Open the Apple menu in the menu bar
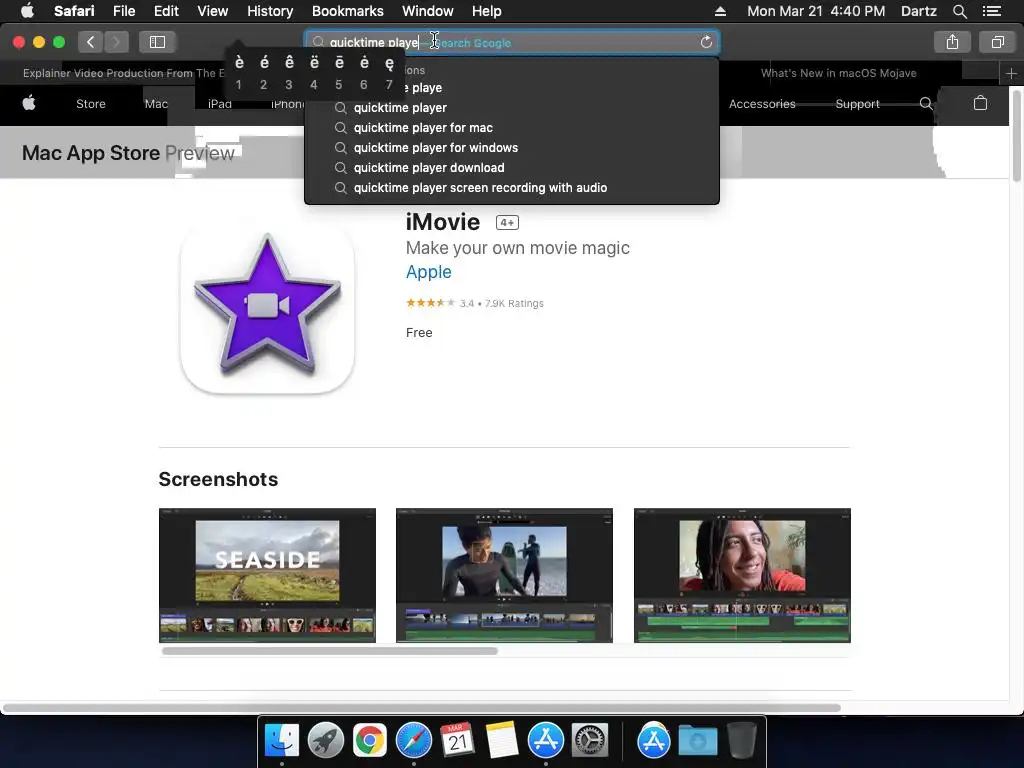Screen dimensions: 1024x768 (27, 11)
